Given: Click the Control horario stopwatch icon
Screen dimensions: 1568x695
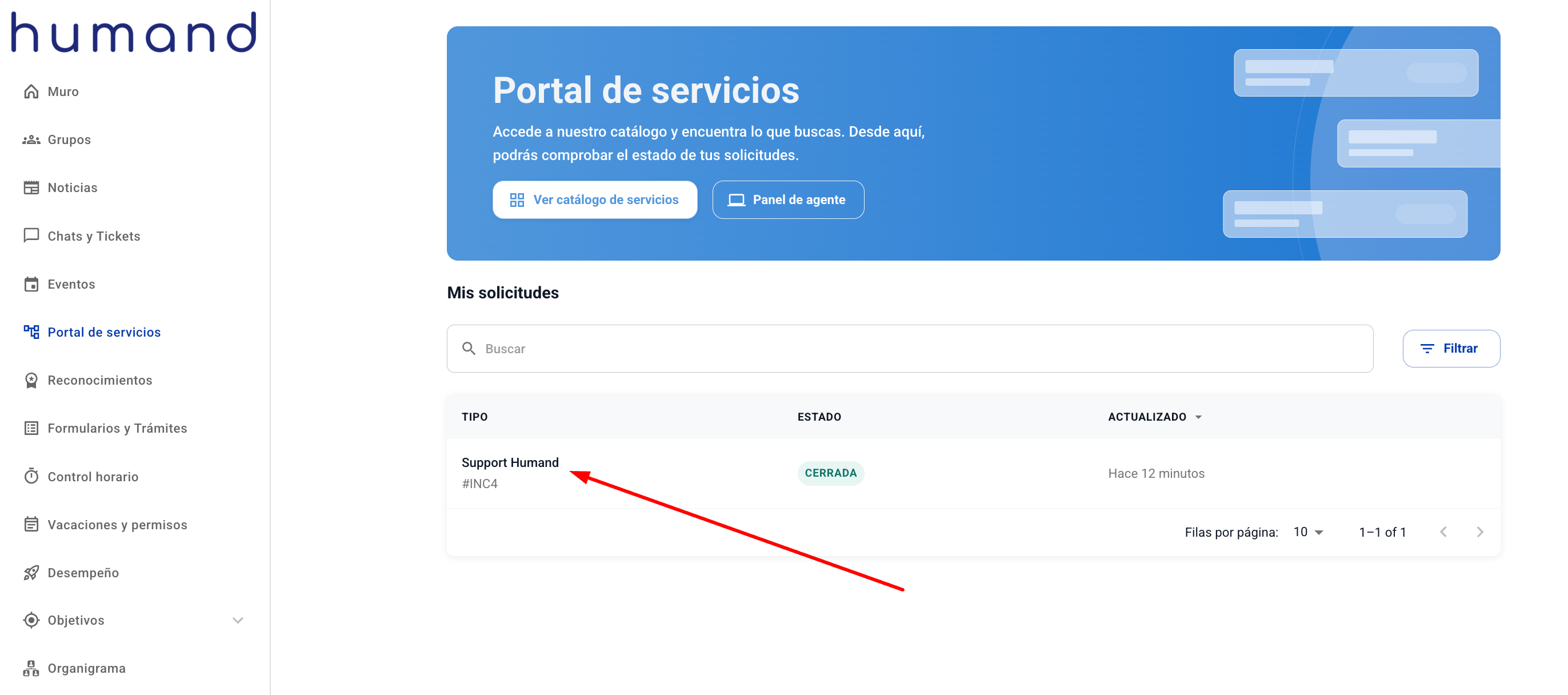Looking at the screenshot, I should 31,477.
